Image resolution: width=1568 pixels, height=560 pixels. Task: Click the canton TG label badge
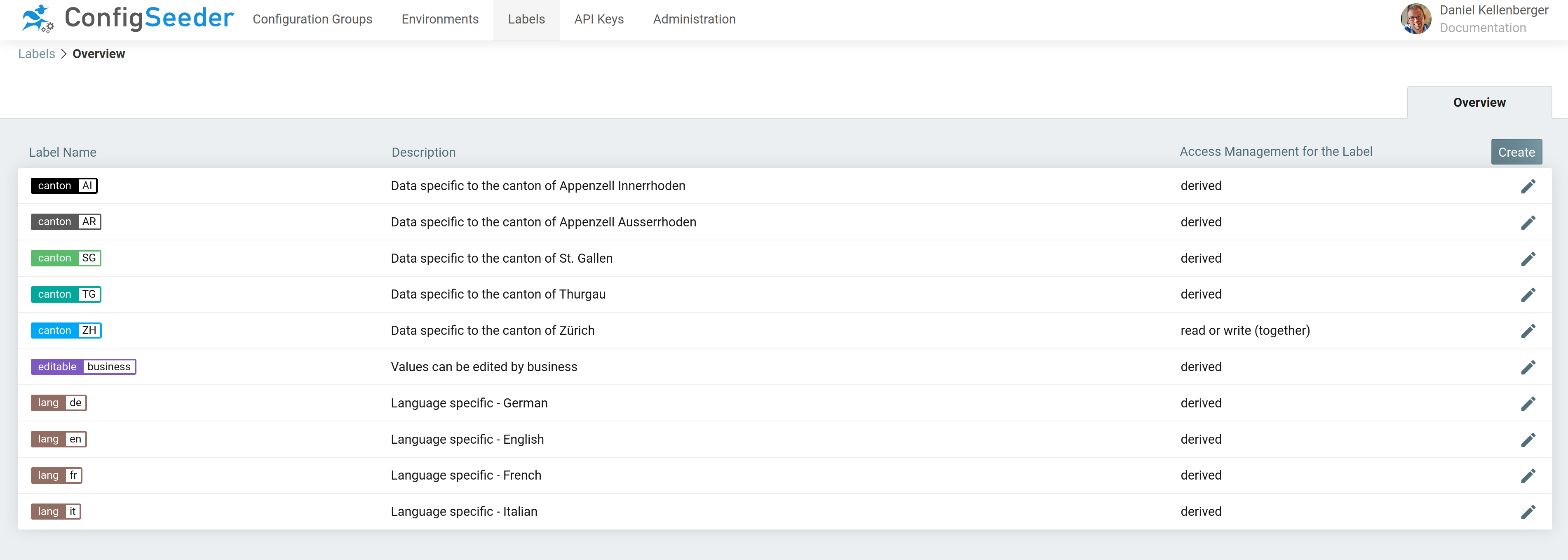coord(66,294)
